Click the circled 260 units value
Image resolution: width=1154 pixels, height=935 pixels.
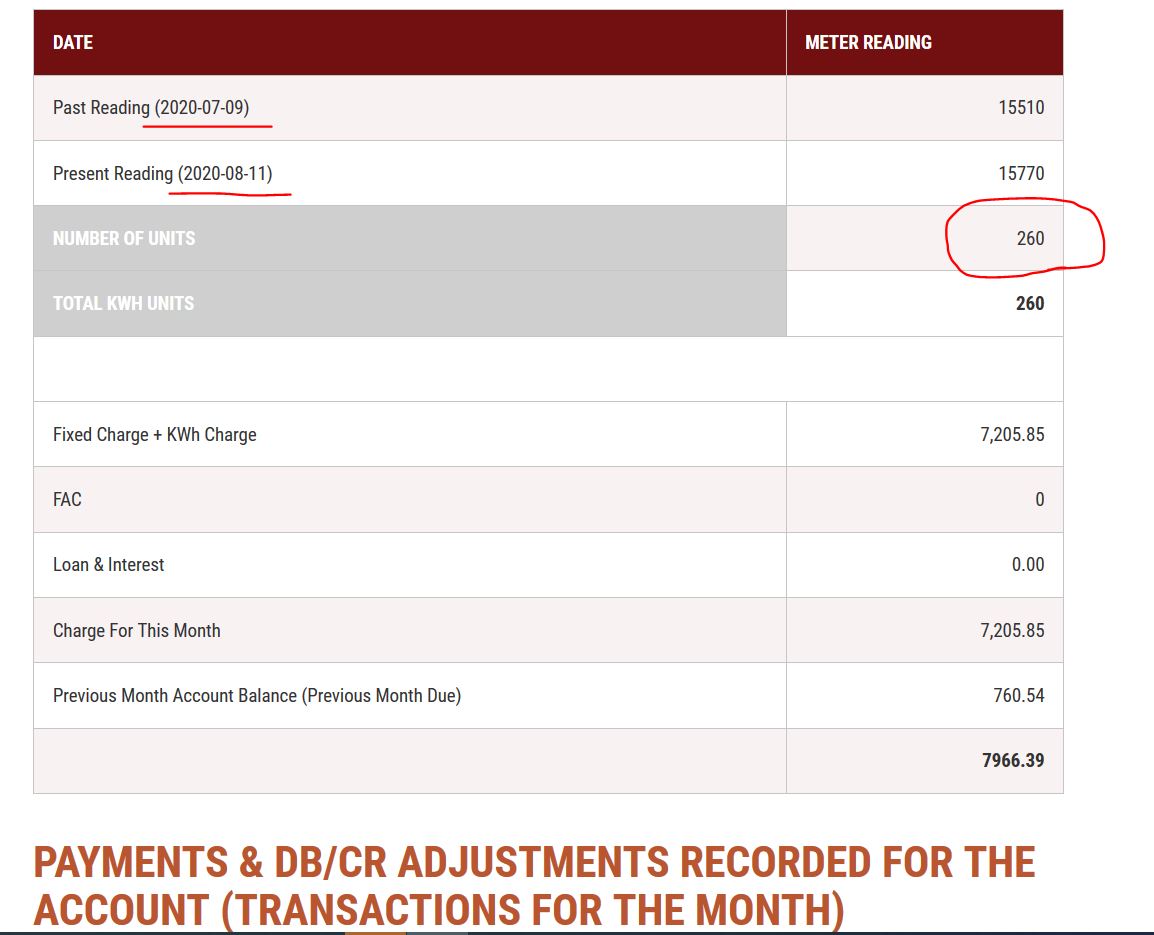tap(1030, 239)
